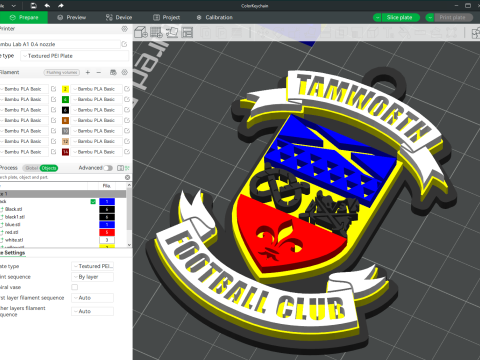Switch process view to Global
This screenshot has width=480, height=360.
32,168
